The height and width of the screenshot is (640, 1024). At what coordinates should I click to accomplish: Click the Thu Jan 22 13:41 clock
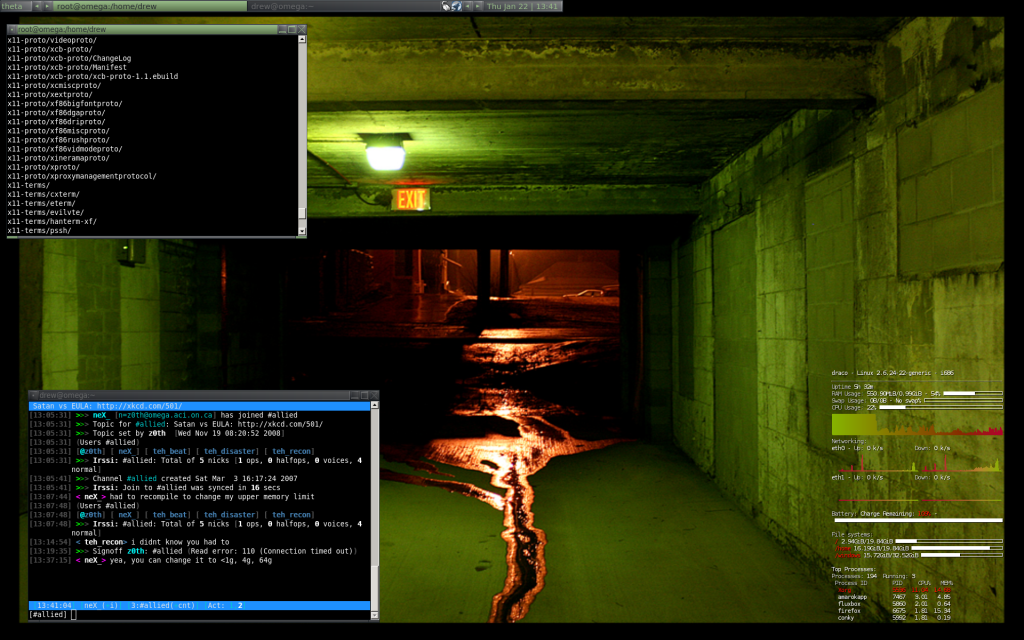[x=522, y=6]
